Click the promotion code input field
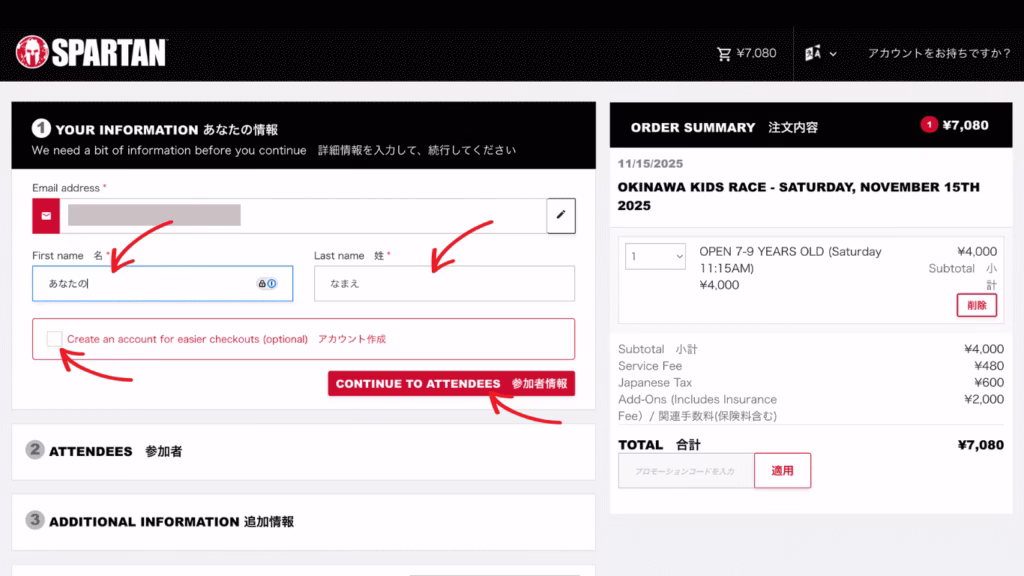This screenshot has height=576, width=1024. 686,471
